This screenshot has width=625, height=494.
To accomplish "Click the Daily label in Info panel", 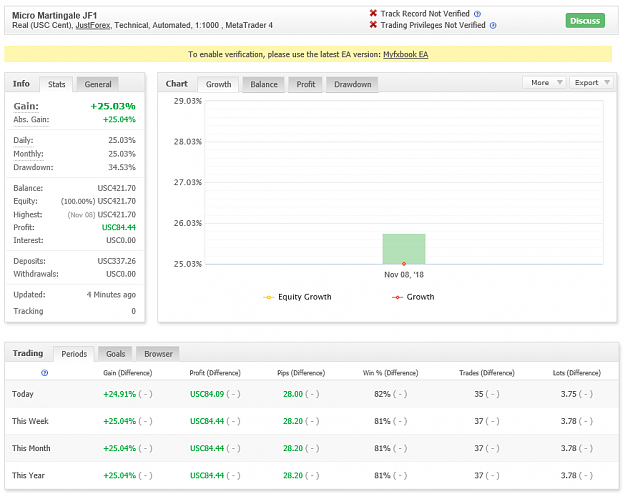I will 23,140.
